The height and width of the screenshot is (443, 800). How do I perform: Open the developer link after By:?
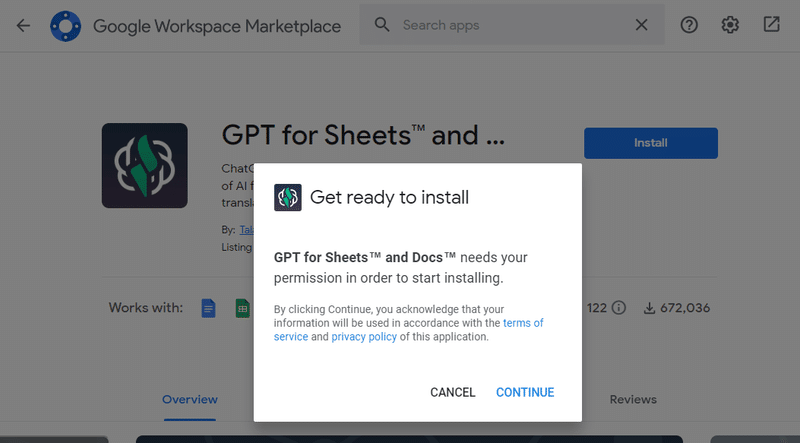pos(247,230)
